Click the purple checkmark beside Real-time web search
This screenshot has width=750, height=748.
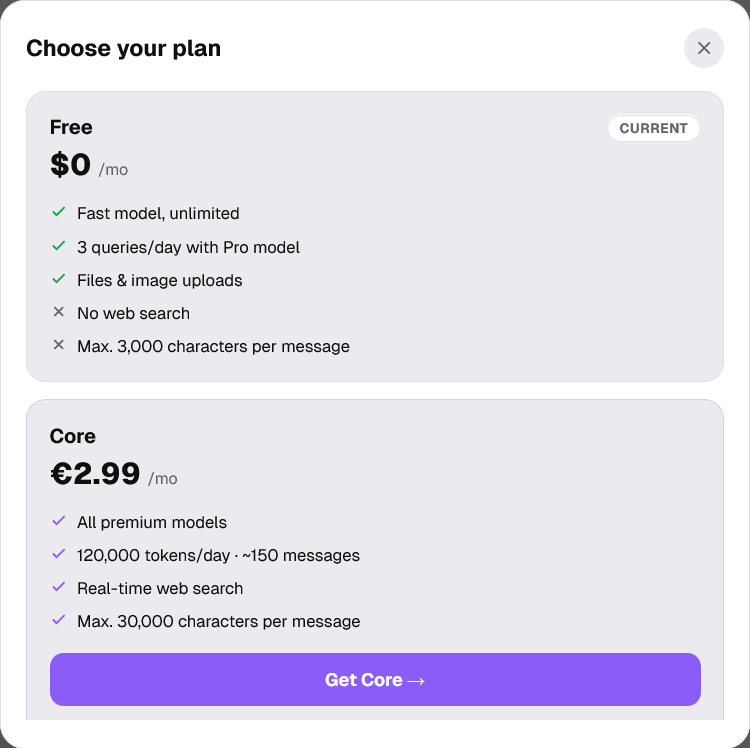[x=59, y=588]
